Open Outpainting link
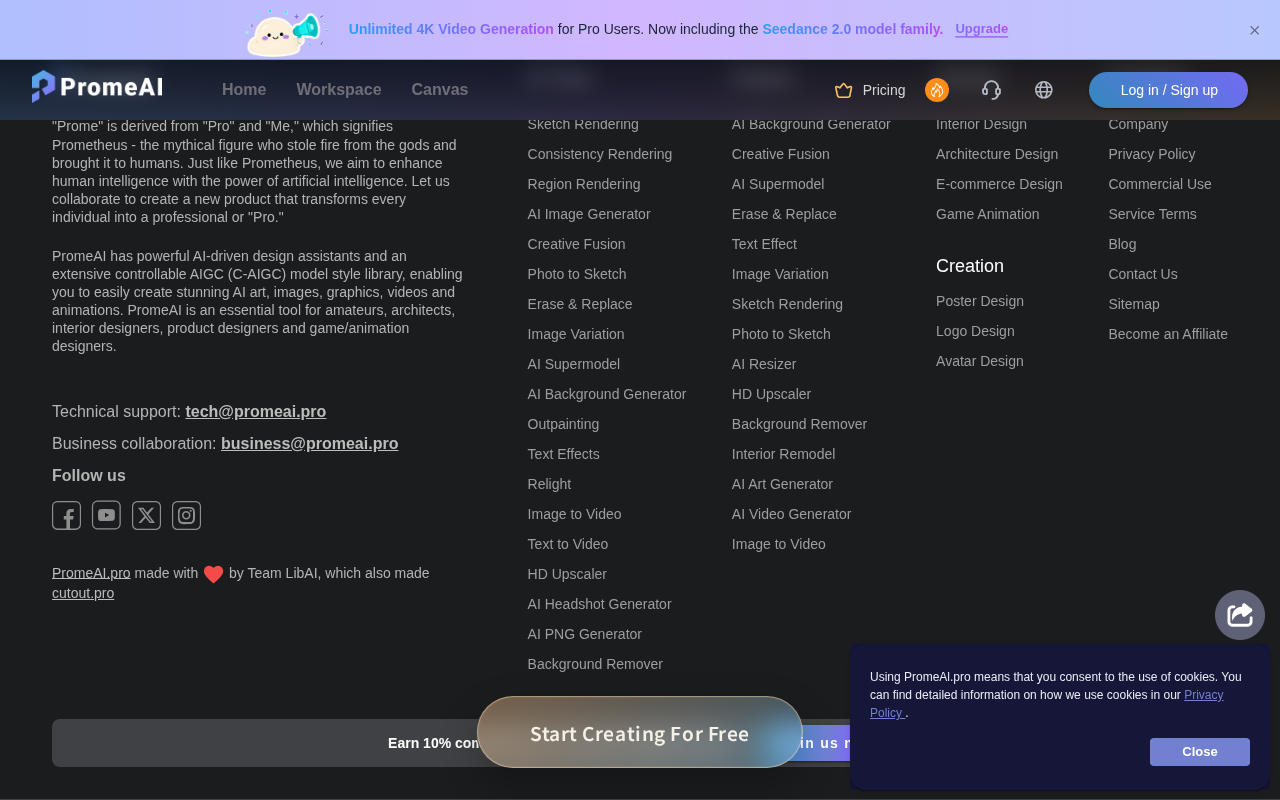The image size is (1280, 800). tap(563, 424)
